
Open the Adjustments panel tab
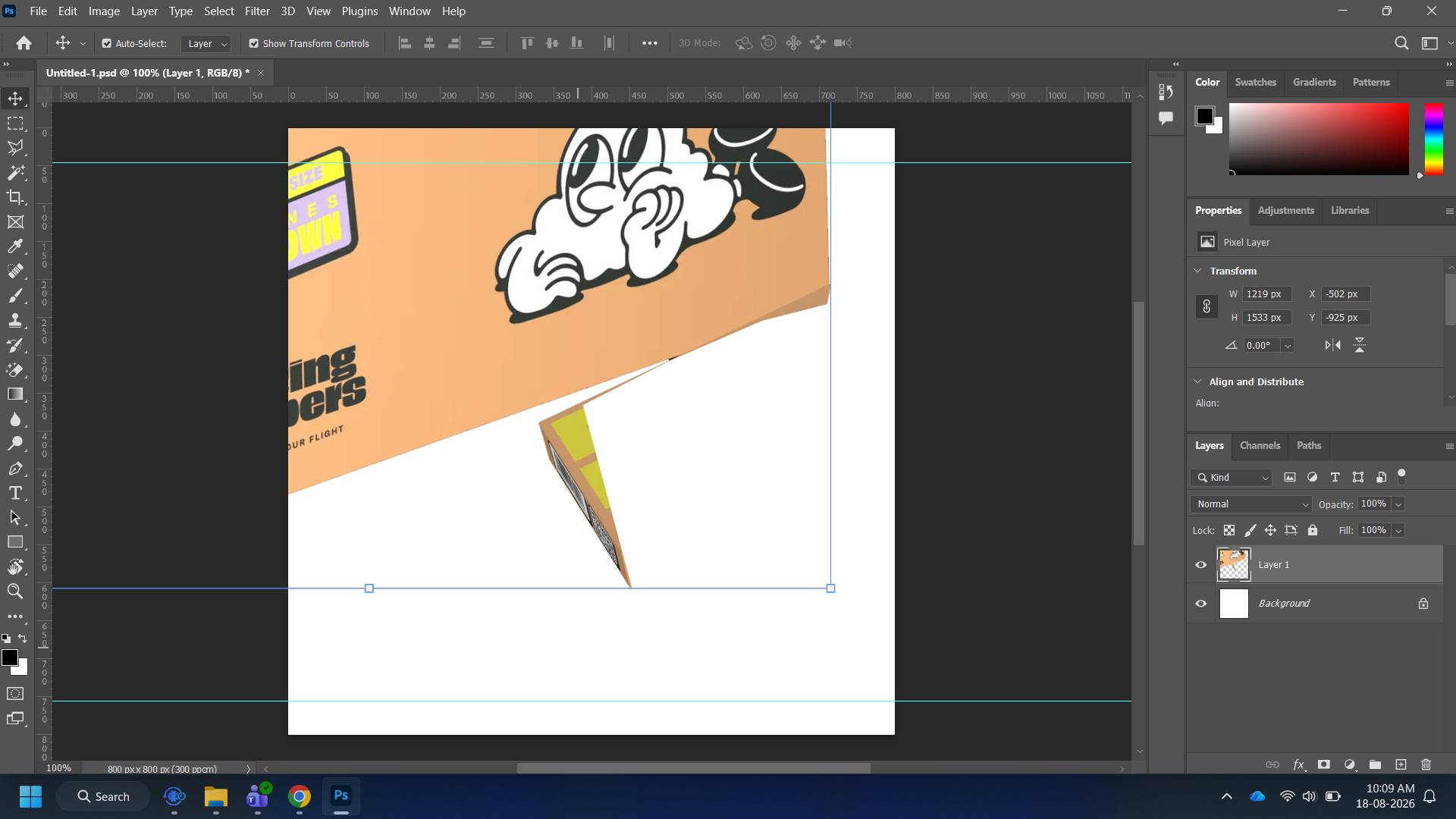click(1286, 211)
